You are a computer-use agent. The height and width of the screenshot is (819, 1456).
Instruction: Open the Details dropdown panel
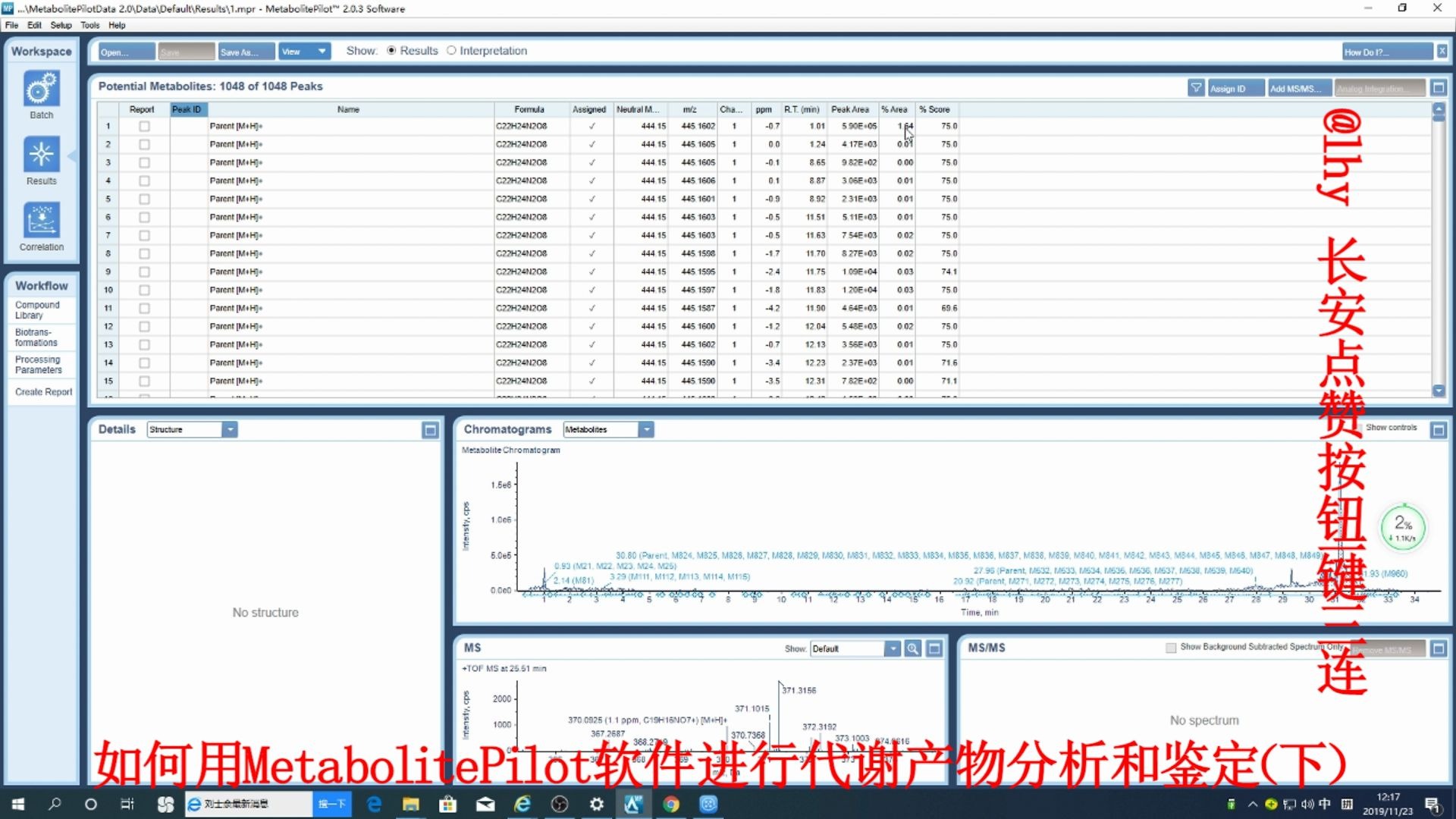[230, 429]
